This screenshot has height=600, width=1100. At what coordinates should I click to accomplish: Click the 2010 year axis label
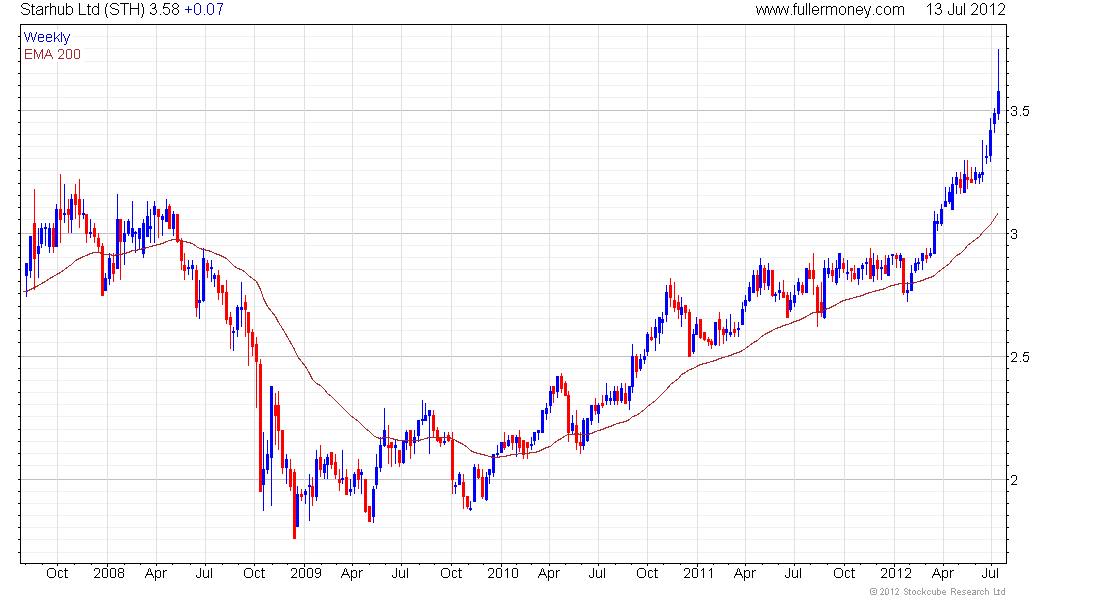pos(503,573)
